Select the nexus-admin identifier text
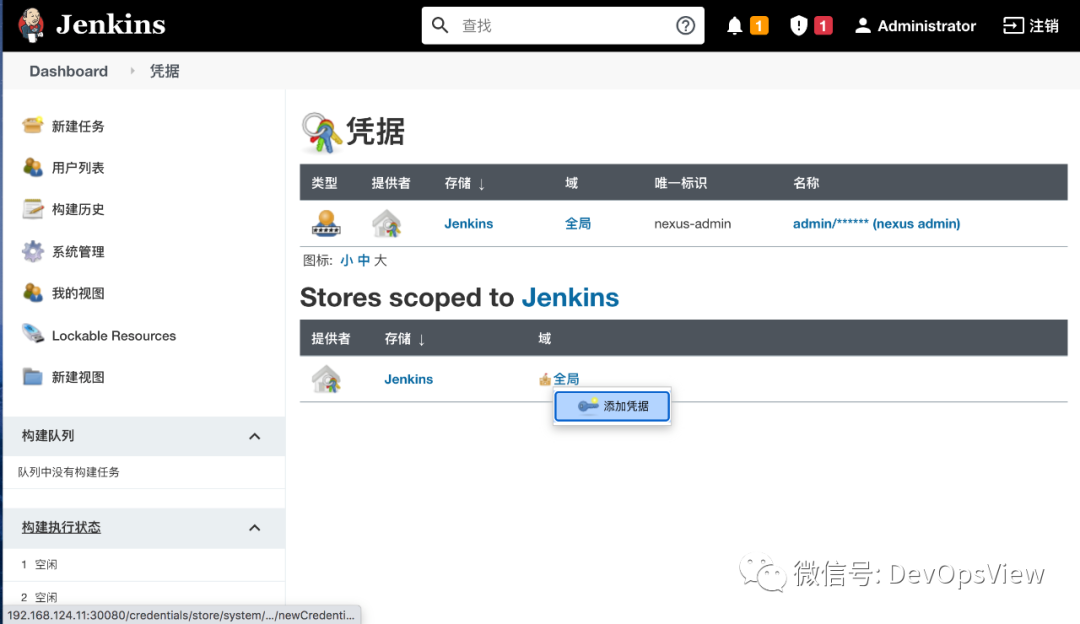Viewport: 1080px width, 624px height. click(x=692, y=223)
